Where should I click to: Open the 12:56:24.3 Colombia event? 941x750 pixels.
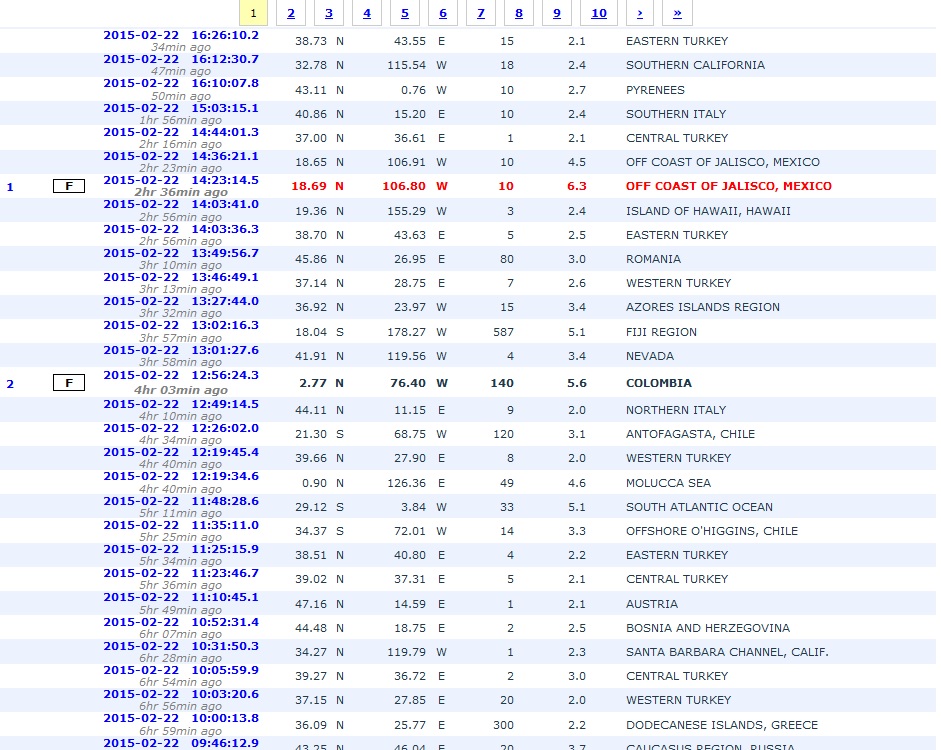click(x=181, y=376)
